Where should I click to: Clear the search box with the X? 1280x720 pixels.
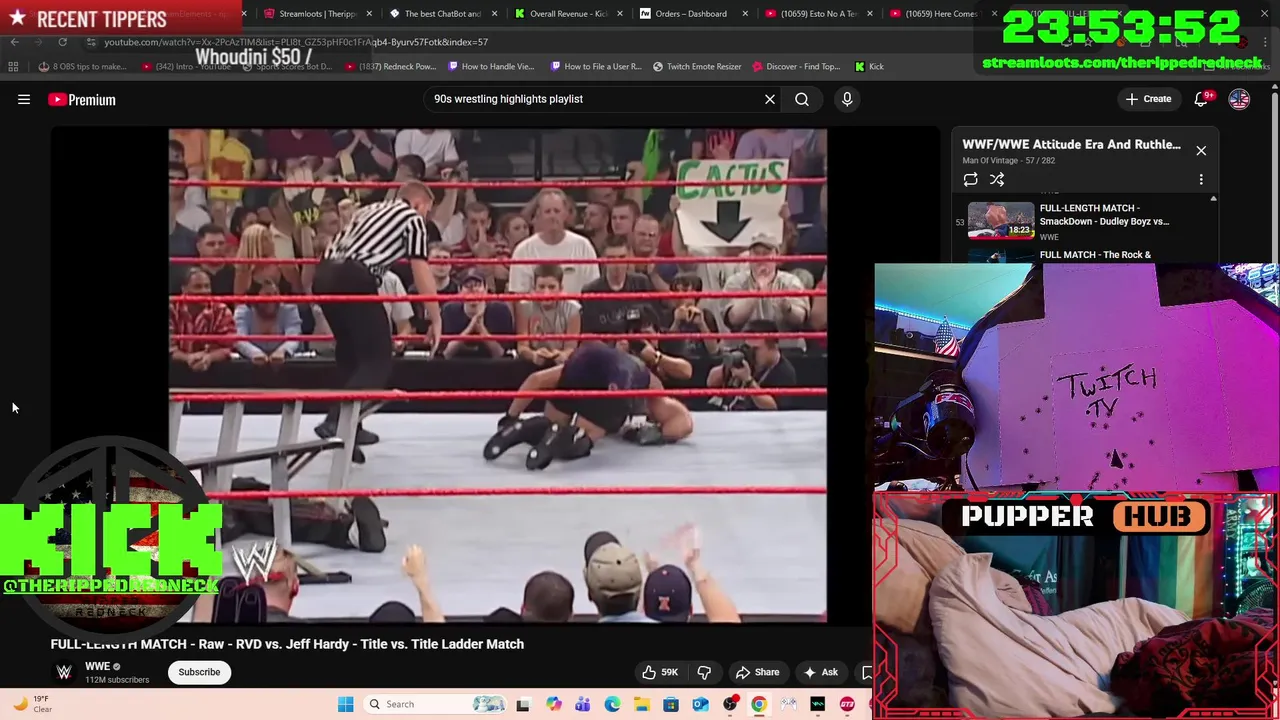[x=770, y=99]
